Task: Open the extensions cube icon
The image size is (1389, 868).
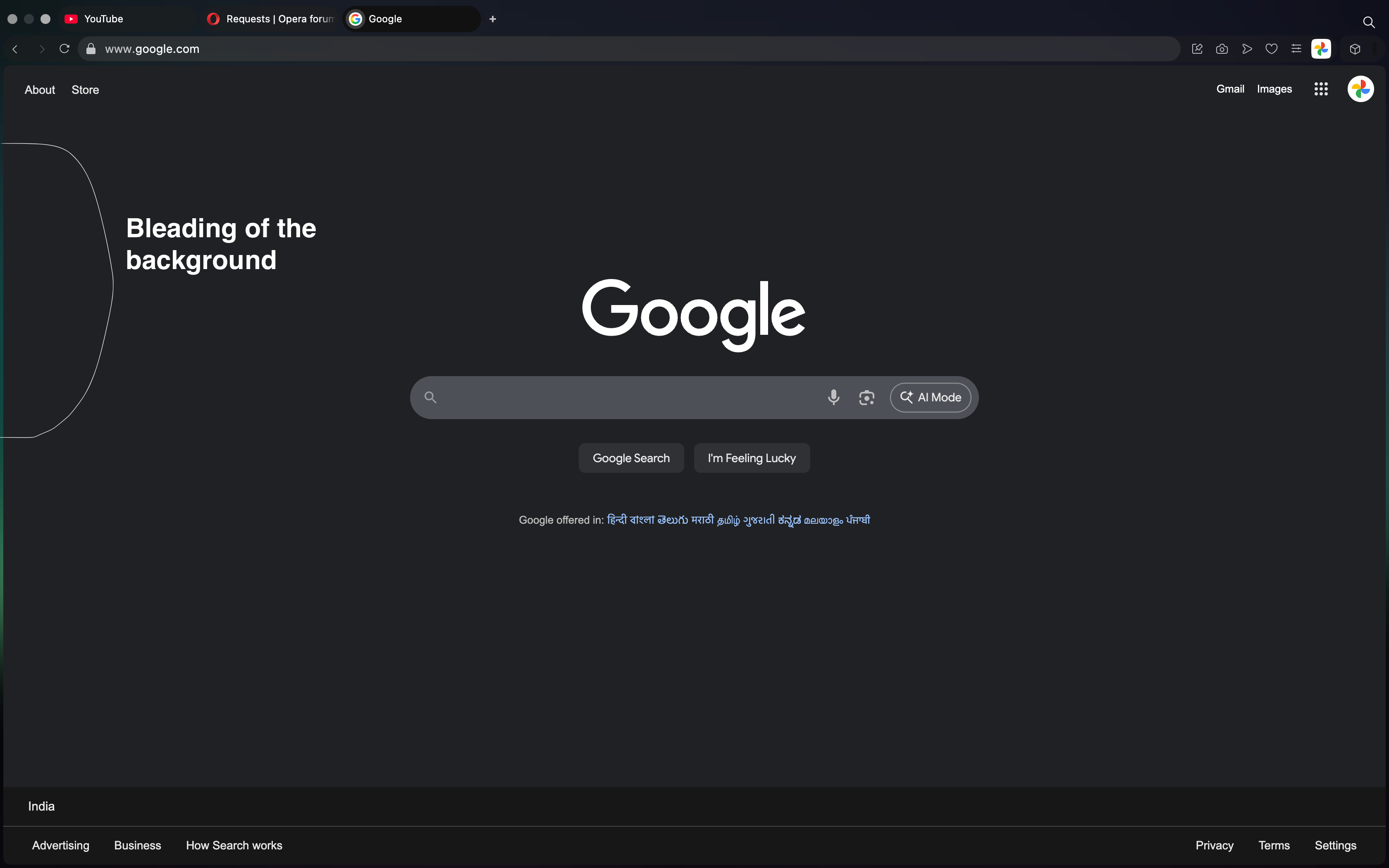Action: 1356,49
